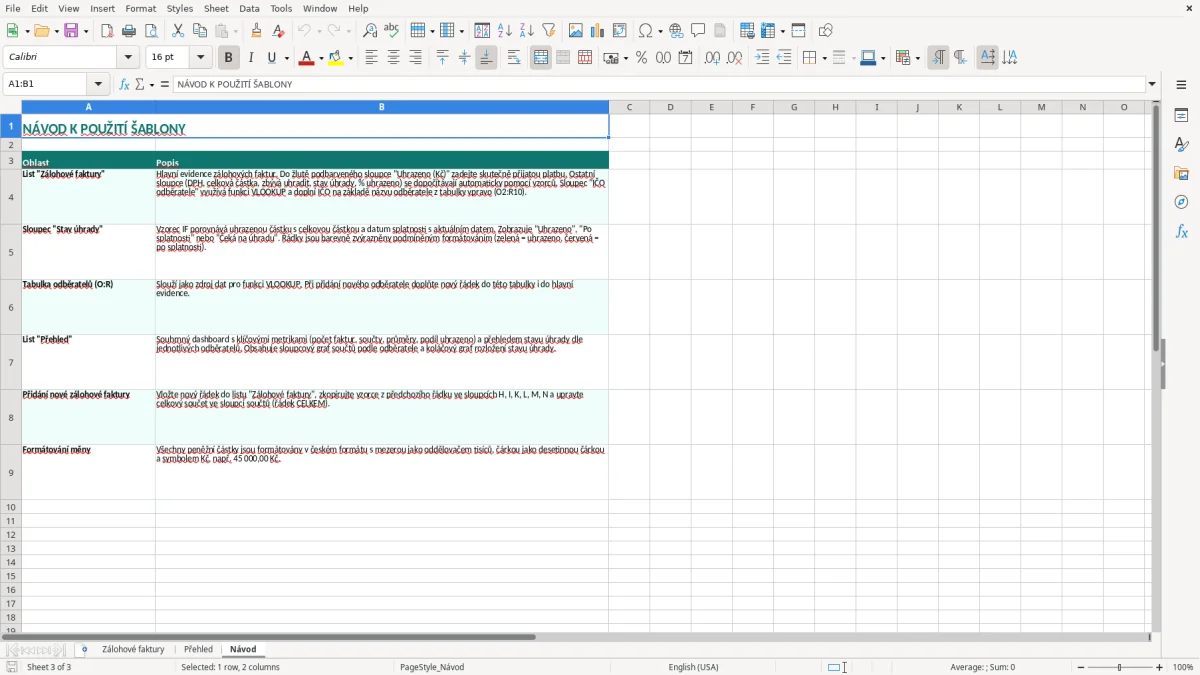The image size is (1200, 675).
Task: Toggle Bold formatting
Action: [x=228, y=58]
